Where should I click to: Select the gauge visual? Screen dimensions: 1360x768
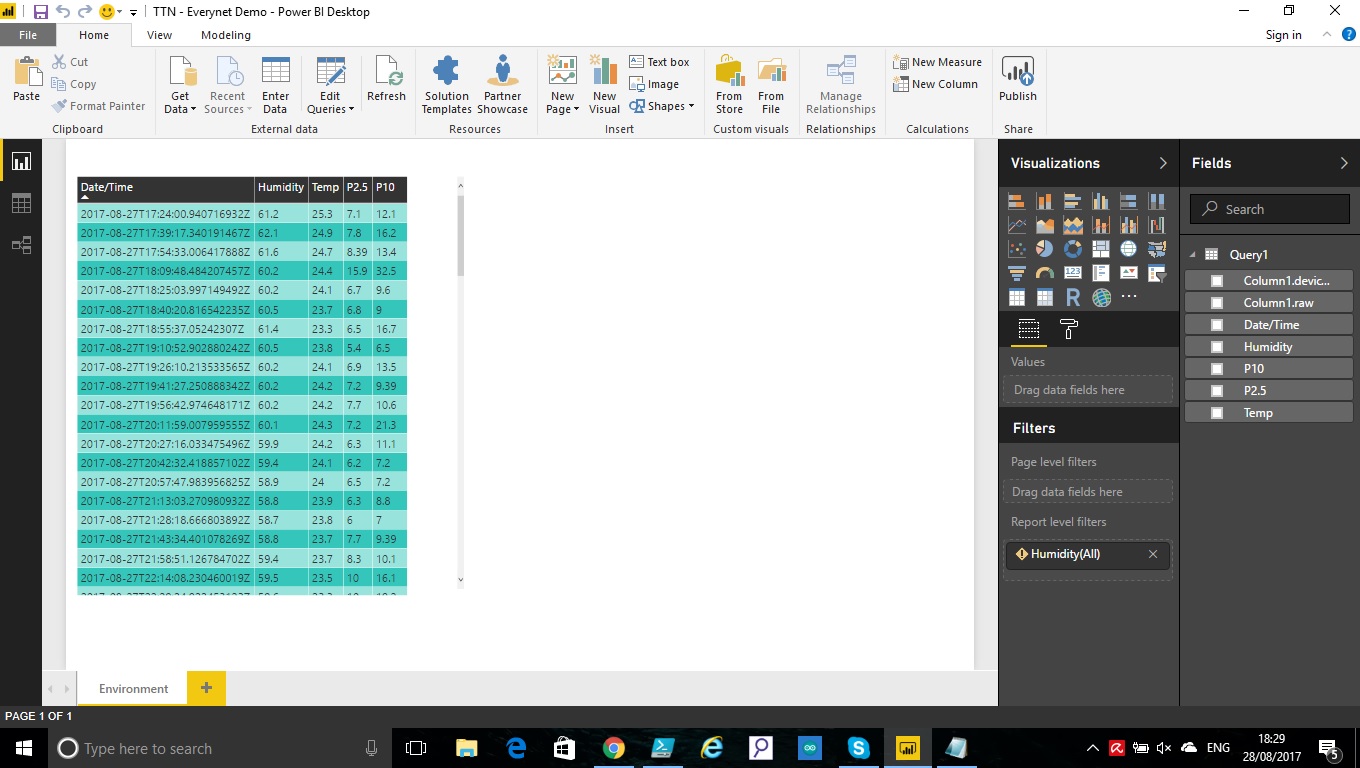[x=1045, y=273]
